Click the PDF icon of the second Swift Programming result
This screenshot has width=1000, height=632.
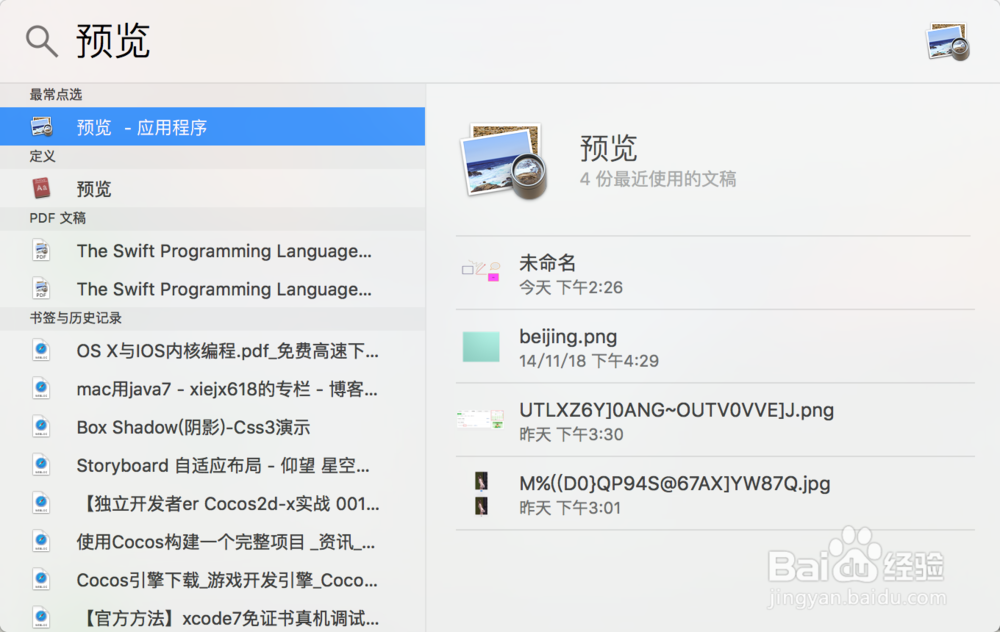[x=41, y=289]
